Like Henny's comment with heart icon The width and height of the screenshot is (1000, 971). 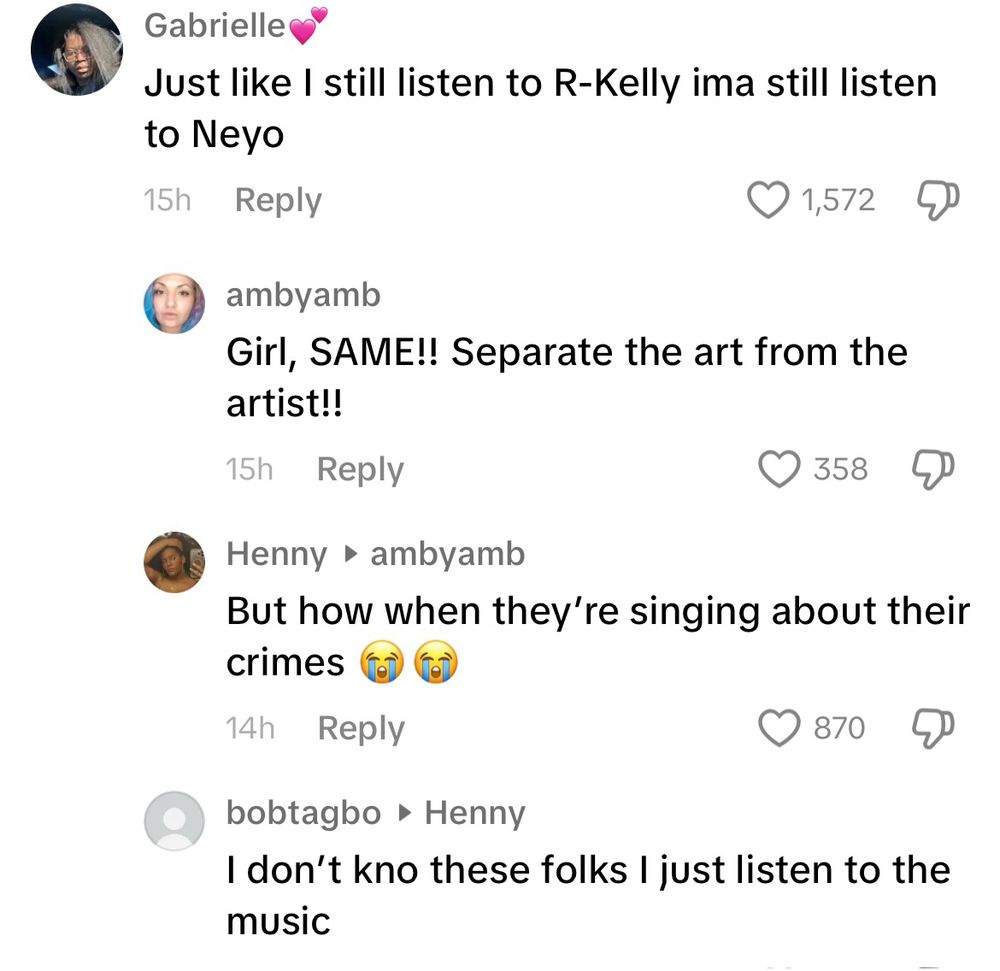(x=781, y=727)
